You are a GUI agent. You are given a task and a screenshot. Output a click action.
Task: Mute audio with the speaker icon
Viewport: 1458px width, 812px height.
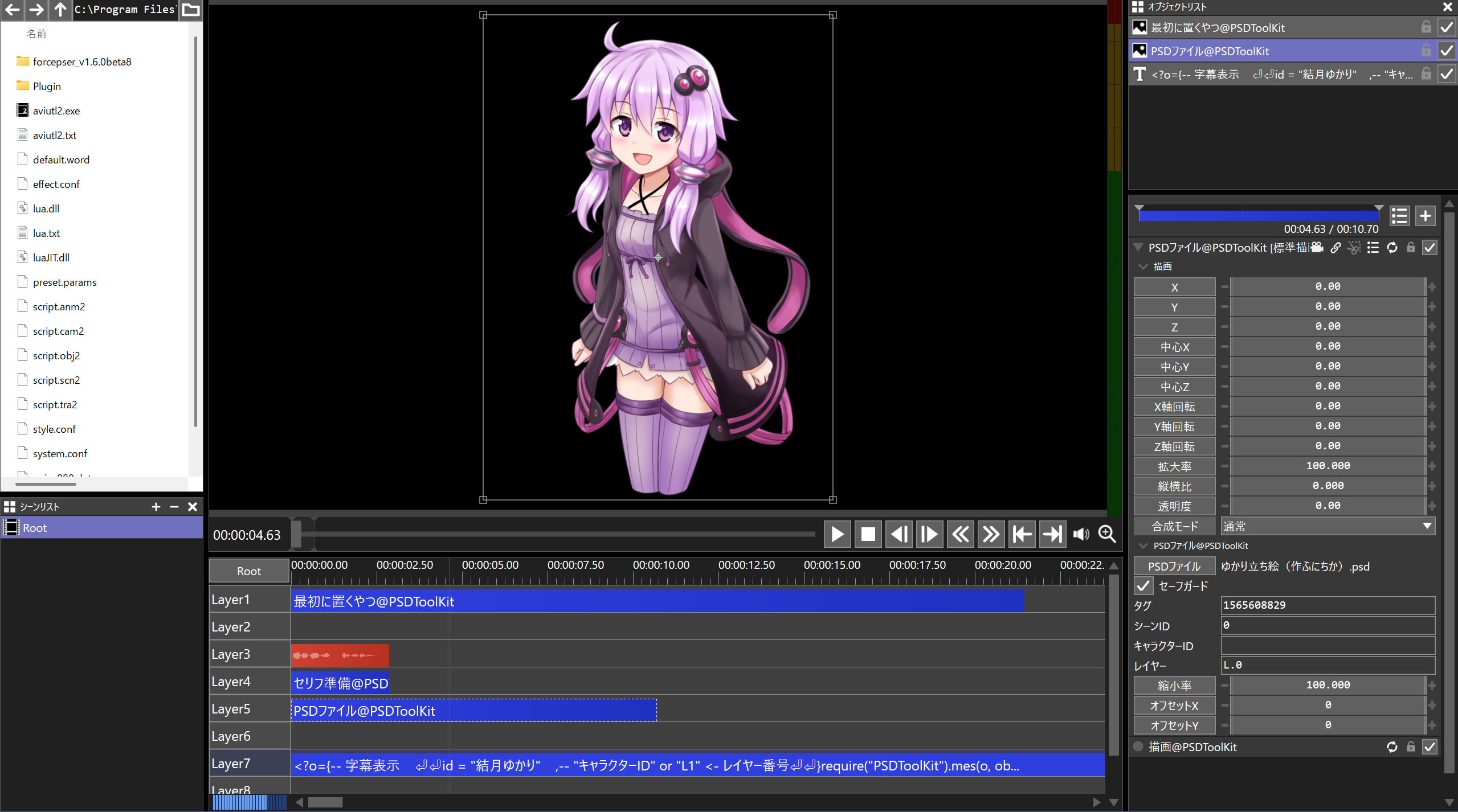click(1080, 534)
